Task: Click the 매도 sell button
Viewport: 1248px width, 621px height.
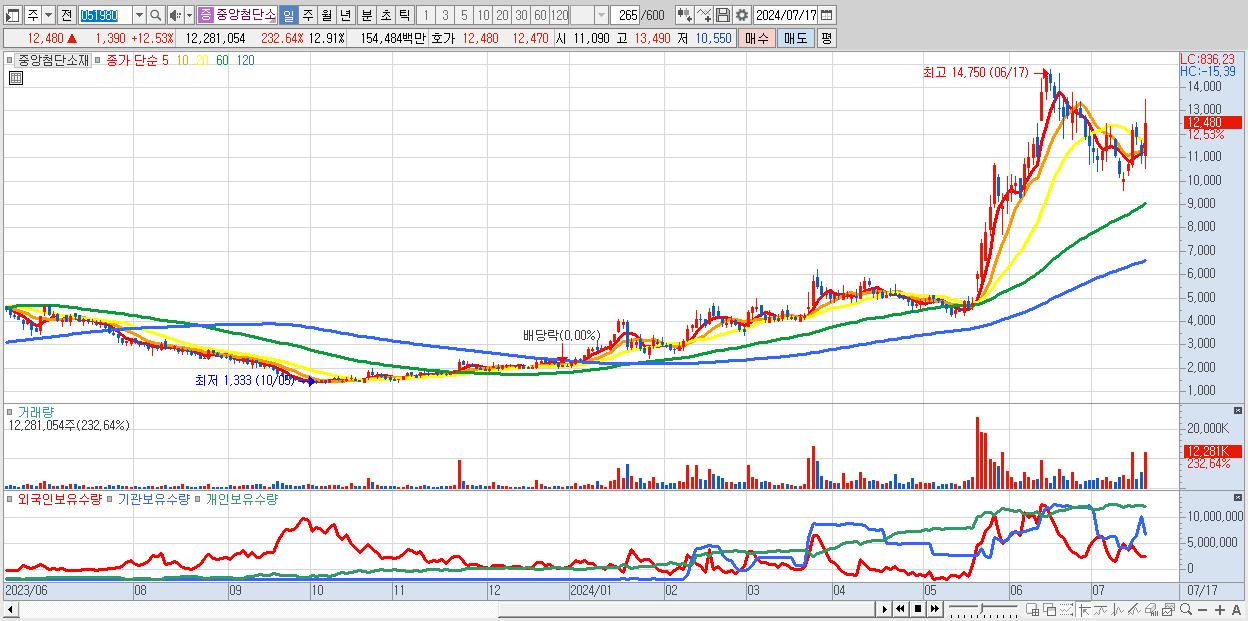Action: pyautogui.click(x=795, y=38)
